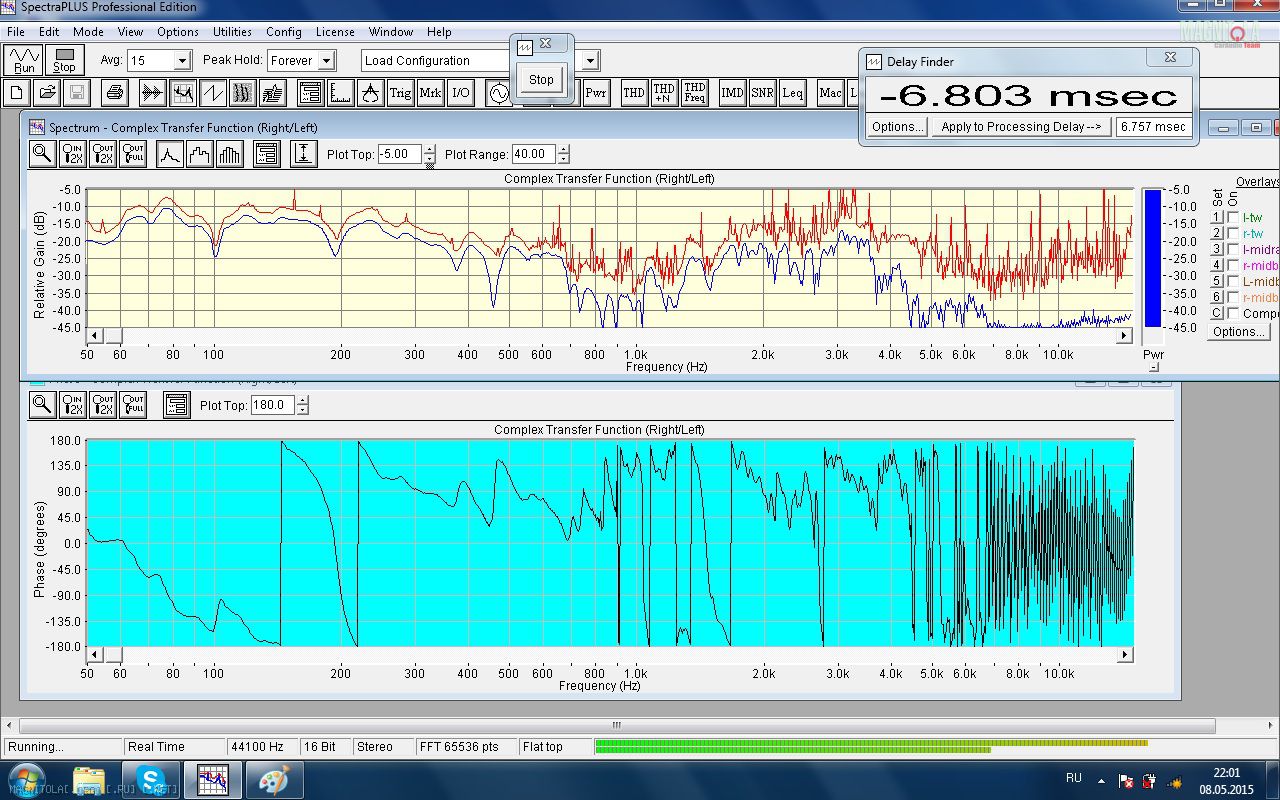
Task: Expand the Load Configuration dropdown arrow
Action: click(590, 61)
